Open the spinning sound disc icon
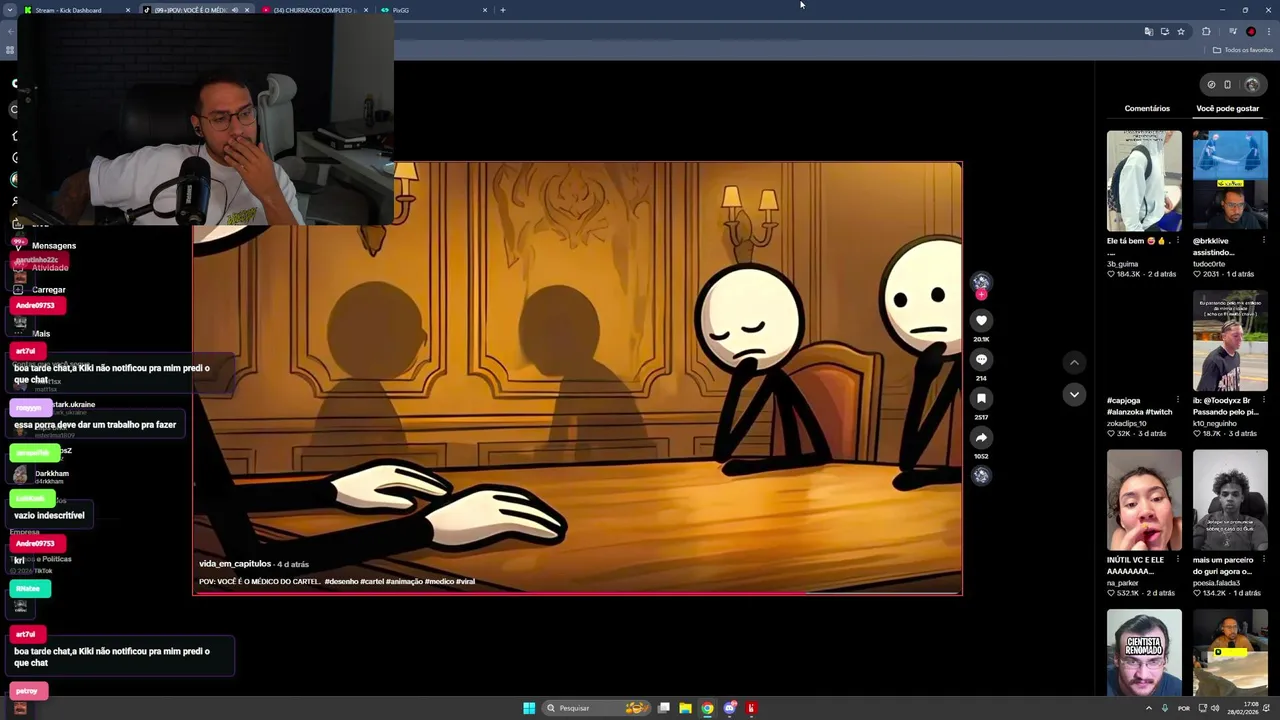The width and height of the screenshot is (1280, 720). [981, 476]
